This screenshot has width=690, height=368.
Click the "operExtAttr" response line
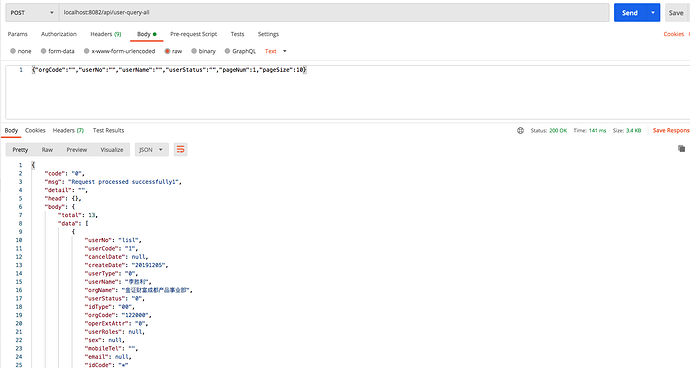point(116,324)
